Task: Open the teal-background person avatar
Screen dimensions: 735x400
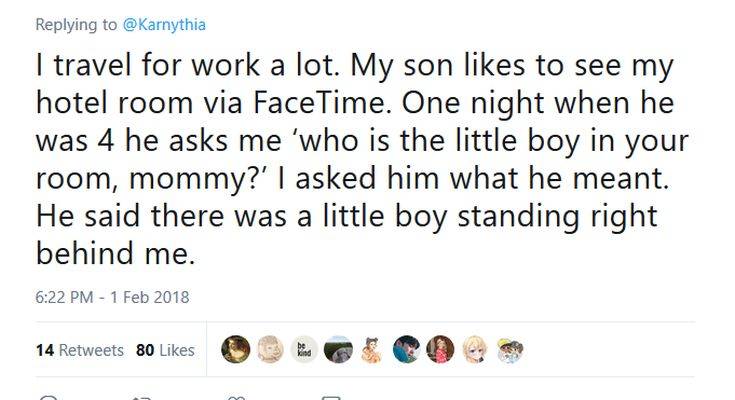Action: click(406, 349)
